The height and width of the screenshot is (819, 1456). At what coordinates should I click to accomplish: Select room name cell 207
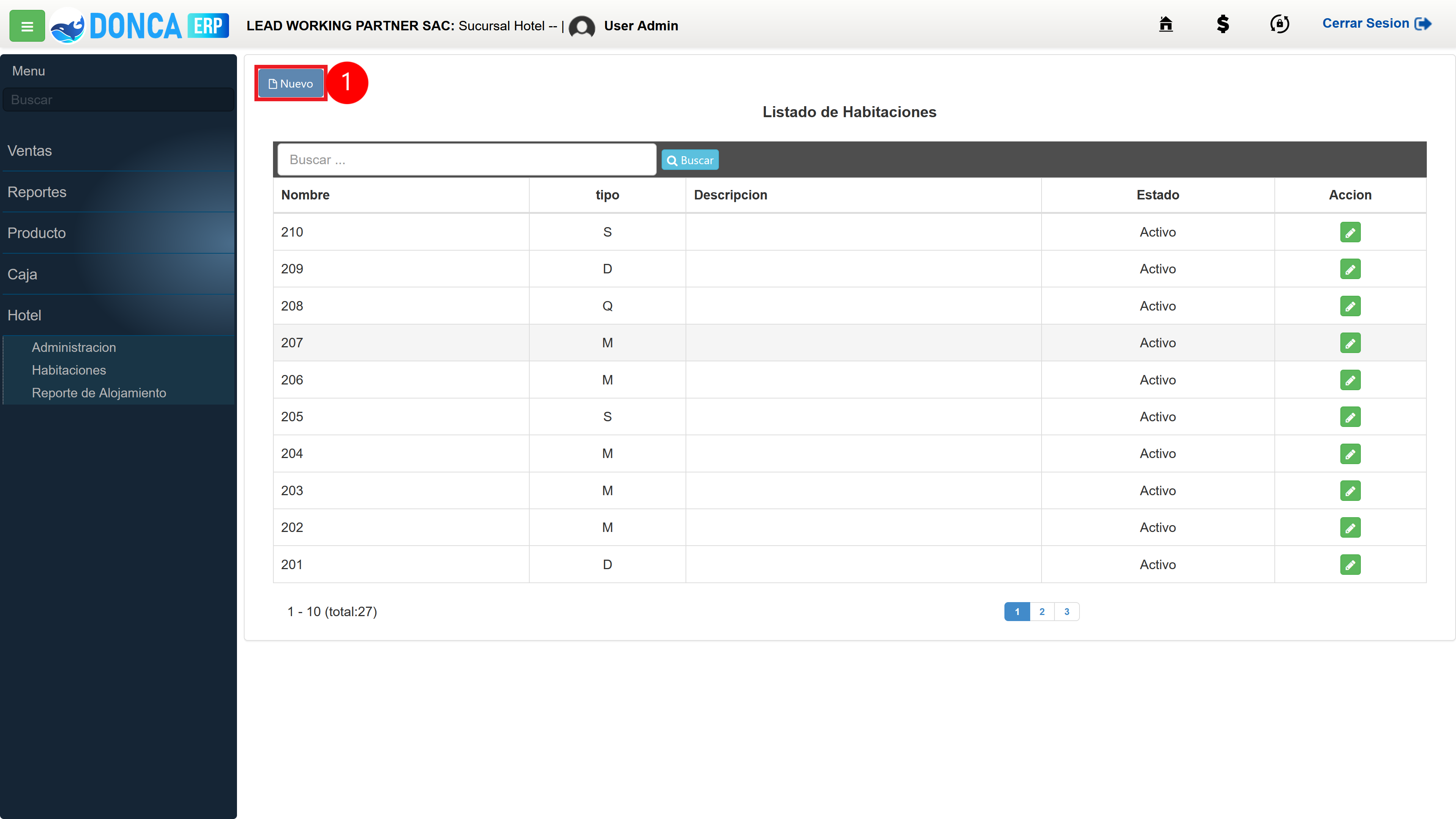pyautogui.click(x=401, y=343)
